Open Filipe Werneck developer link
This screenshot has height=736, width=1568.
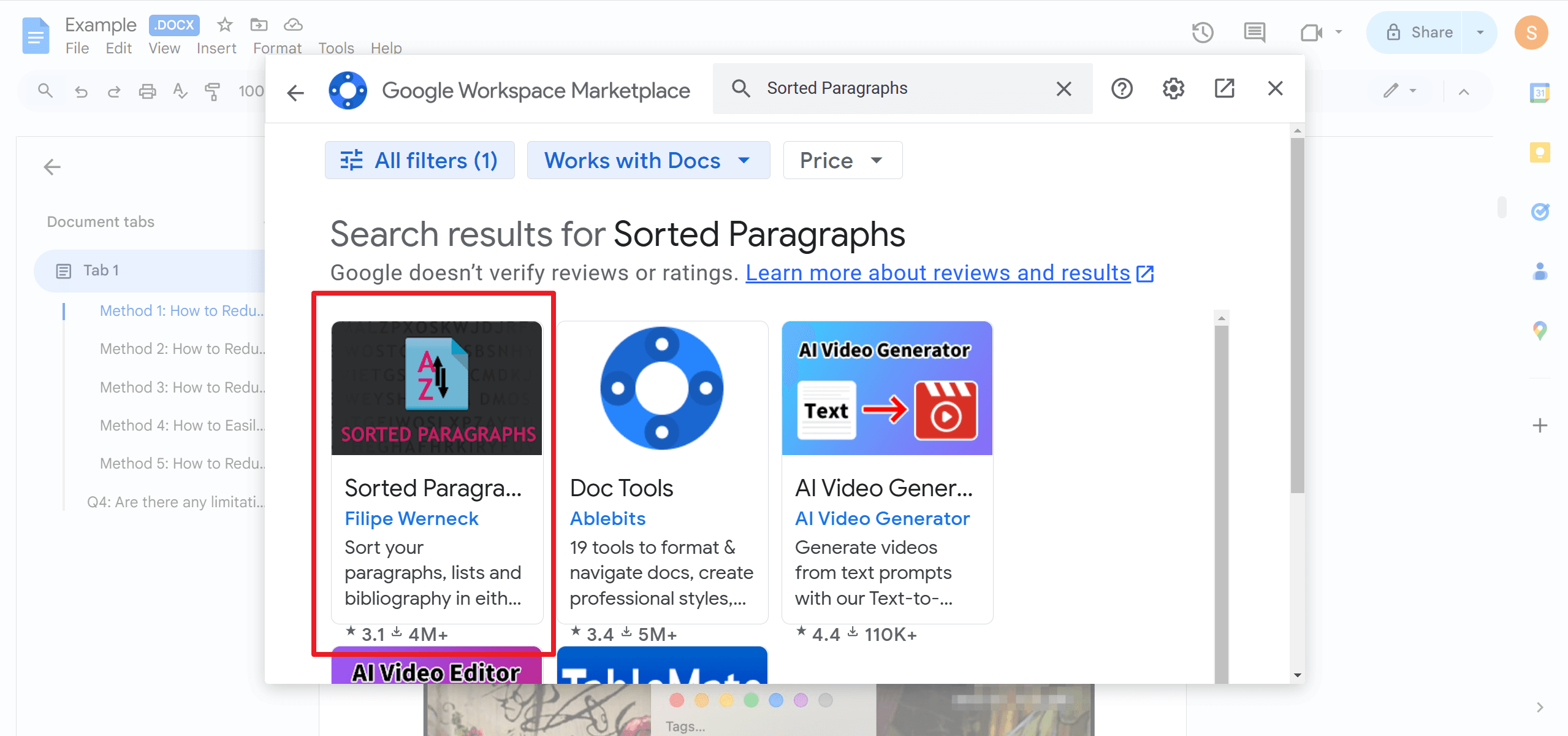click(411, 519)
